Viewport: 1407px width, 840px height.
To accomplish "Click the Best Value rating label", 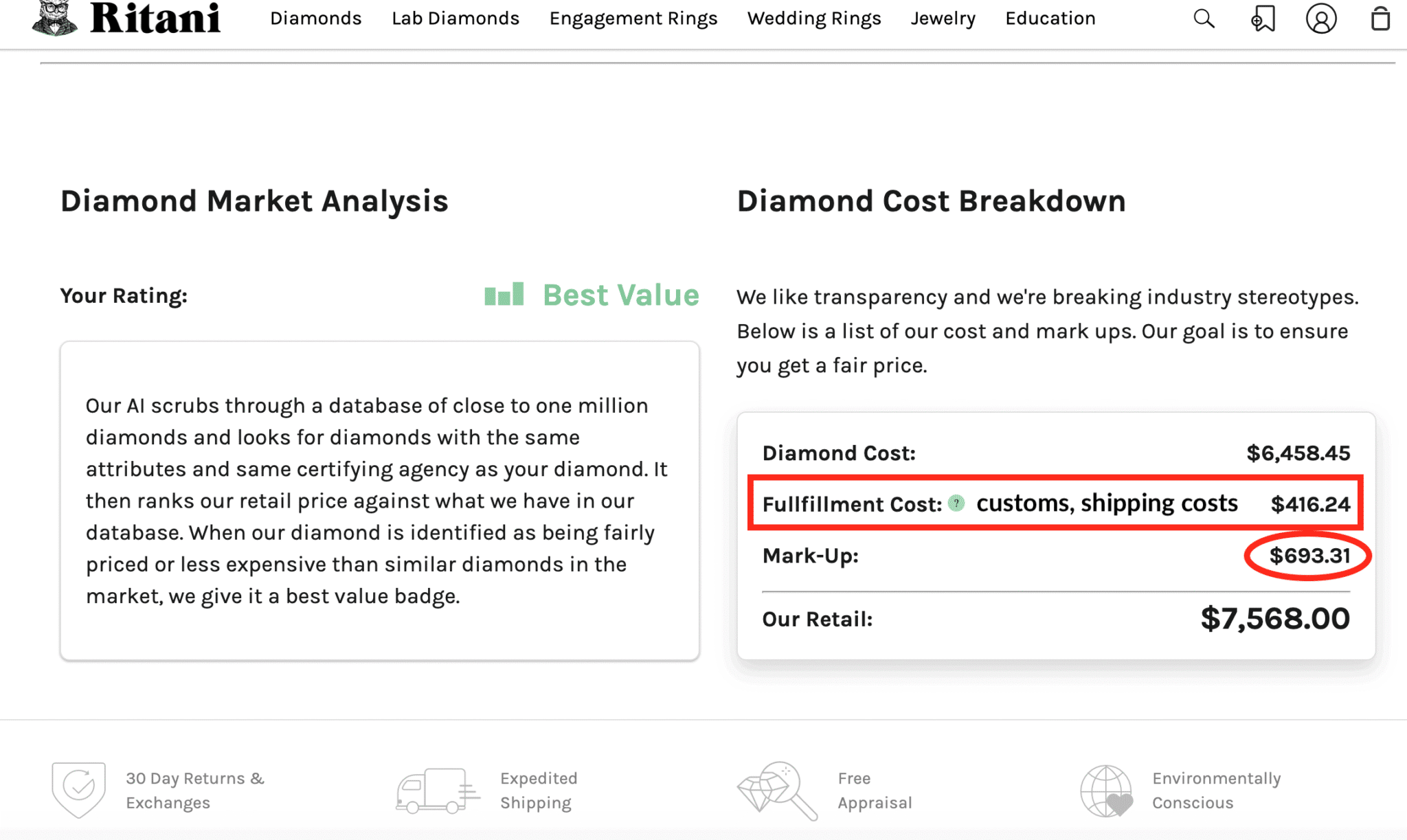I will tap(620, 295).
